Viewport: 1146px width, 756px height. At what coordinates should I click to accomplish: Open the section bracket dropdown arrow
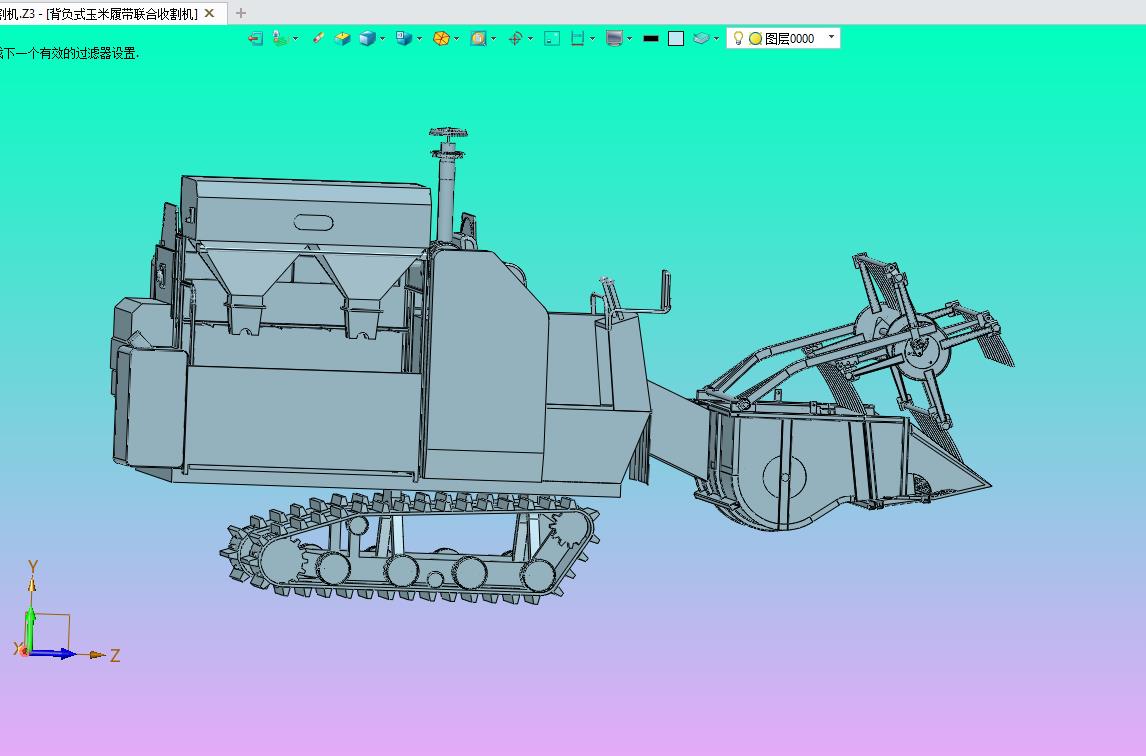tap(592, 38)
